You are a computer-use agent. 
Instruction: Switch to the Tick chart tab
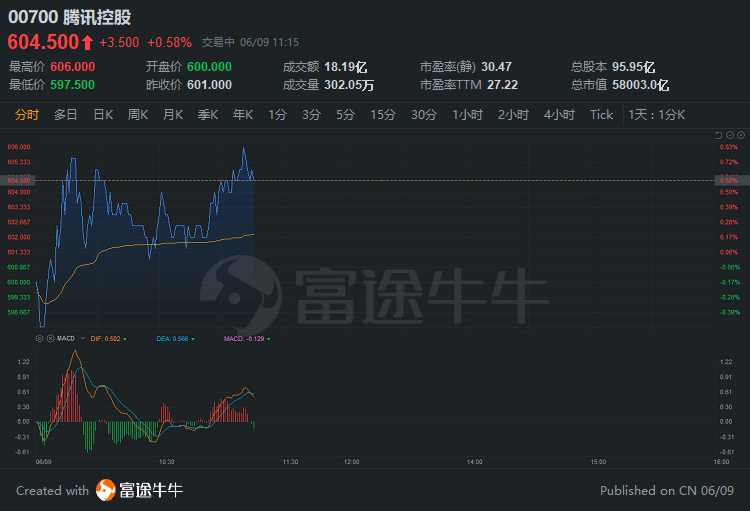[x=601, y=115]
